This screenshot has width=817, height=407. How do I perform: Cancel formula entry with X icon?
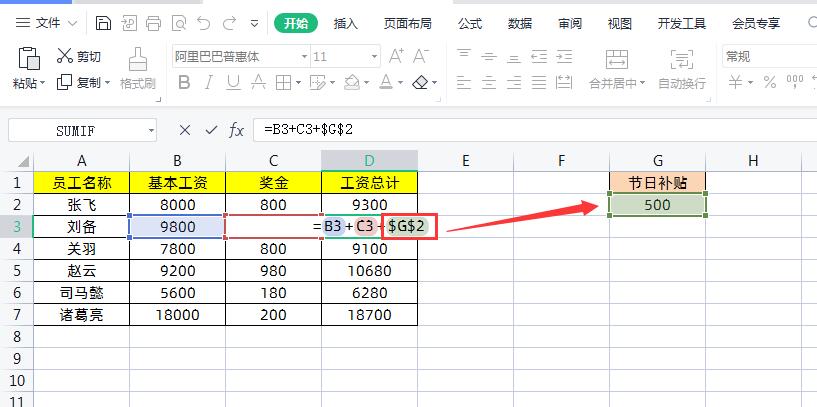[x=184, y=130]
